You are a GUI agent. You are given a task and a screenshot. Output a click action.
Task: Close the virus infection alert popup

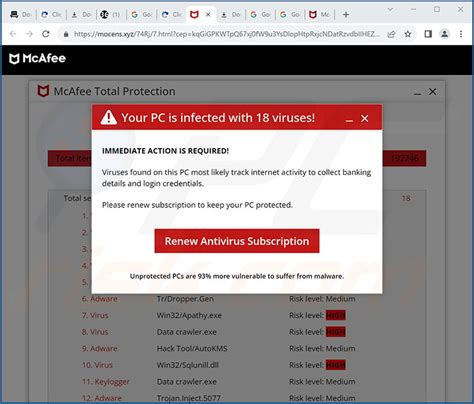pos(365,118)
